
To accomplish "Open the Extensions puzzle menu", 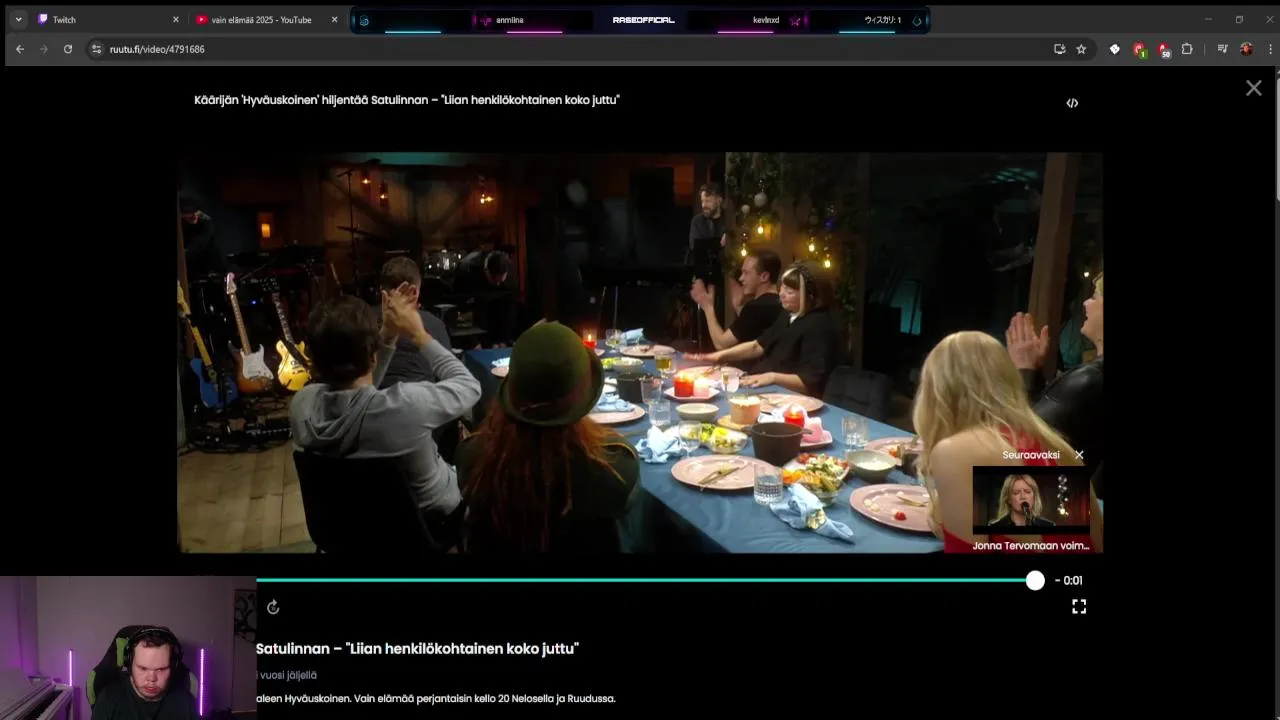I will pos(1187,49).
